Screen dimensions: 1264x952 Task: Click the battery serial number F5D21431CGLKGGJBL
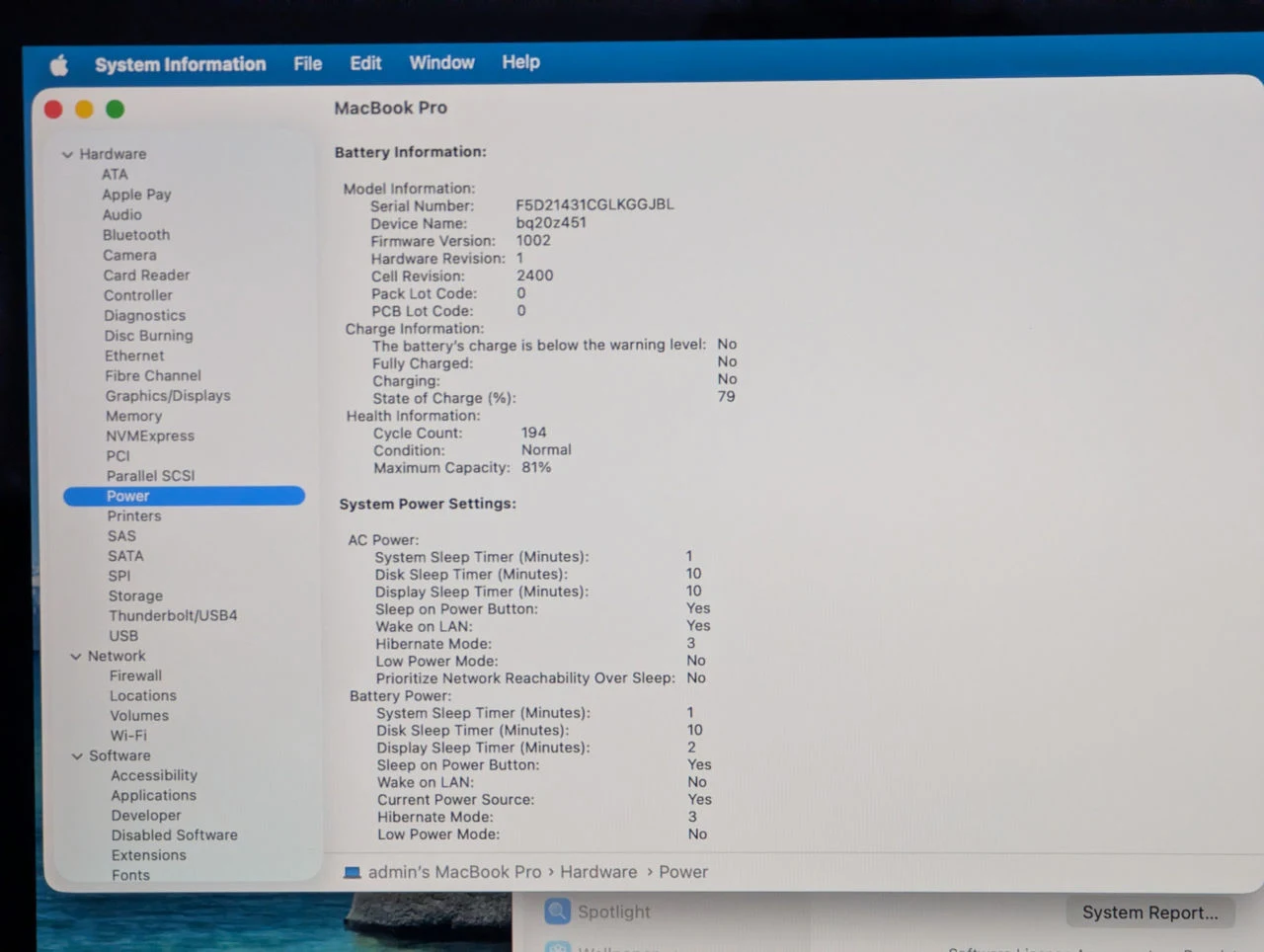tap(594, 204)
